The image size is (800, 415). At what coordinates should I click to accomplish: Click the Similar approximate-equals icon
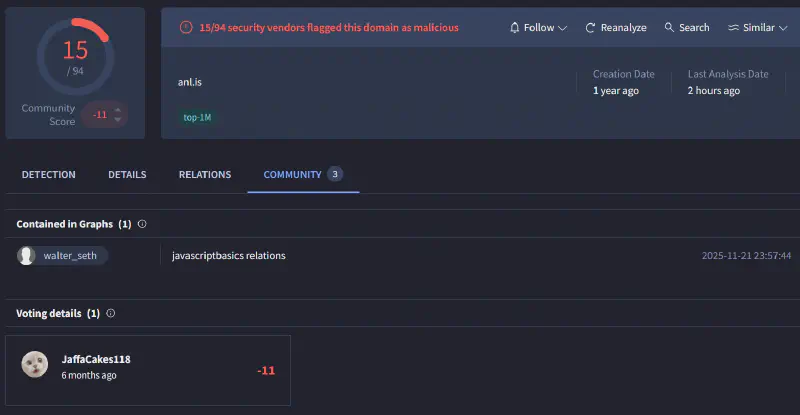pyautogui.click(x=733, y=28)
